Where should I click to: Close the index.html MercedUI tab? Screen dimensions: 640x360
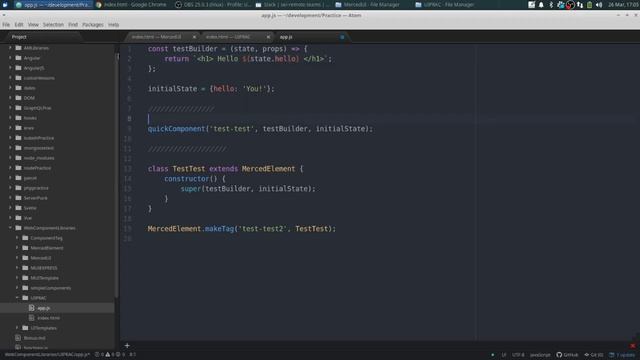pyautogui.click(x=194, y=37)
